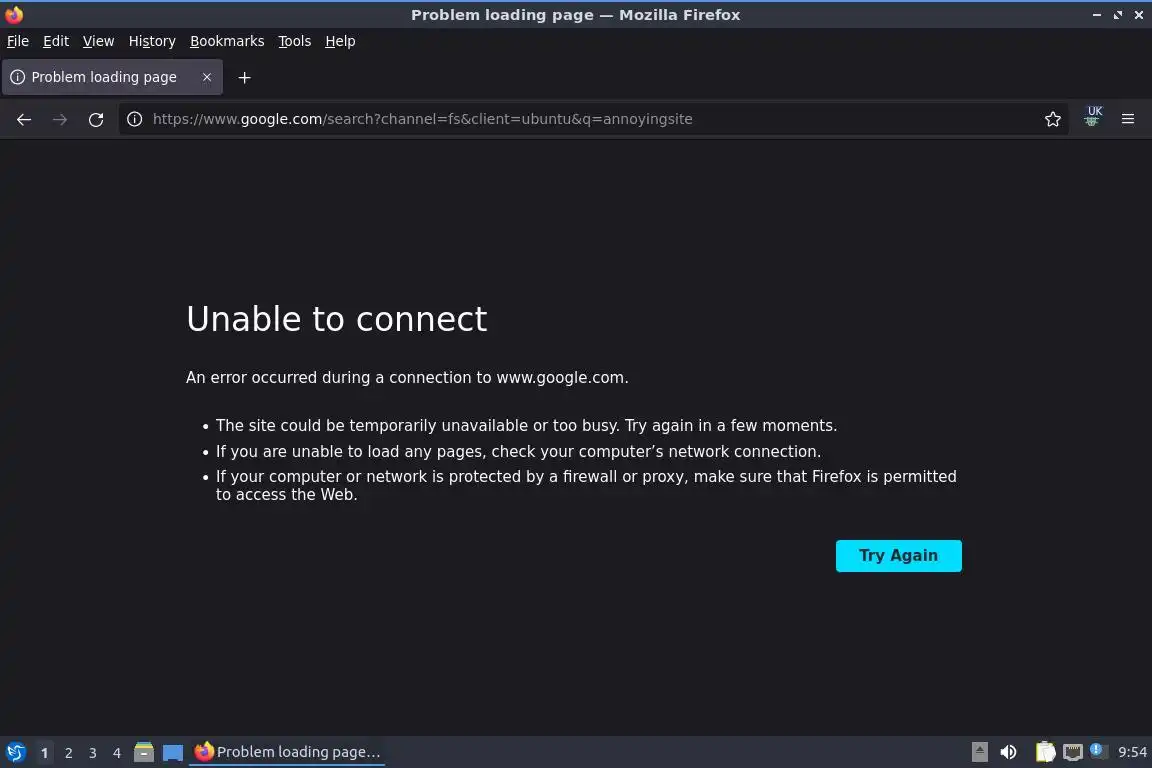The image size is (1152, 768).
Task: Open the volume control tray icon
Action: [x=1008, y=752]
